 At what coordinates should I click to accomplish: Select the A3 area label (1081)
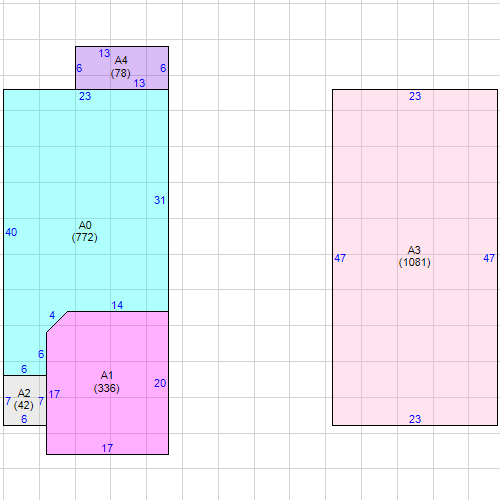[x=415, y=256]
